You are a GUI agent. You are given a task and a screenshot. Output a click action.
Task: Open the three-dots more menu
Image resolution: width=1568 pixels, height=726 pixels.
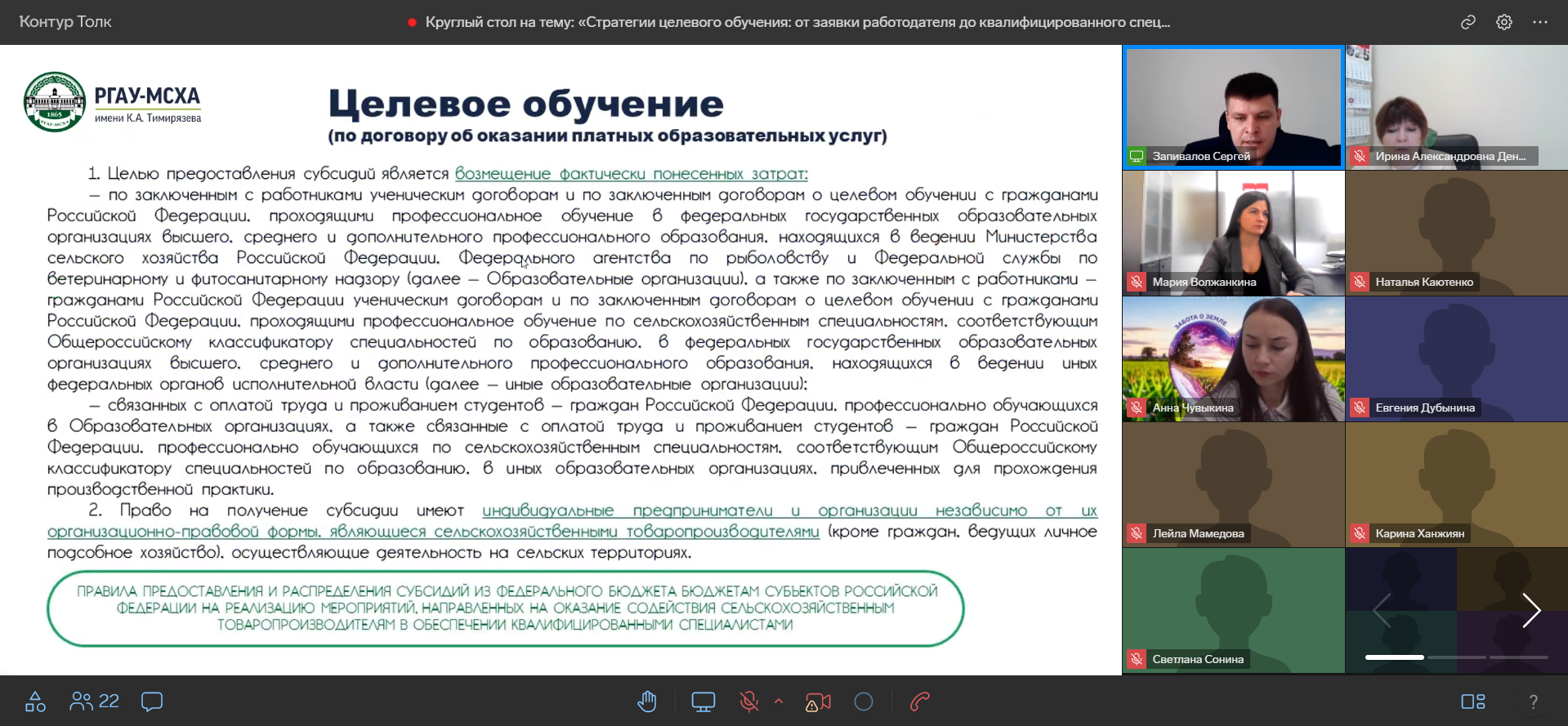pos(1540,22)
